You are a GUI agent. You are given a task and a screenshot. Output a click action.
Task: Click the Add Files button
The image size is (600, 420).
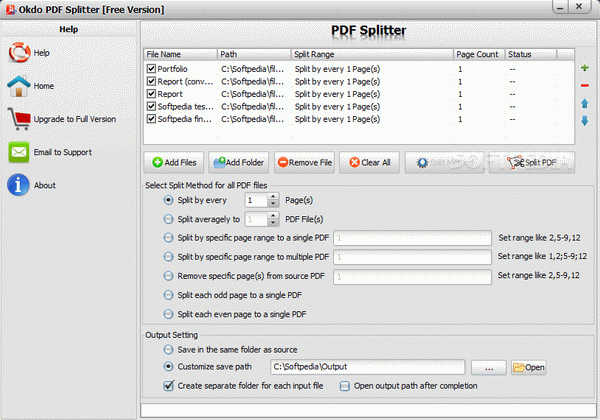coord(174,163)
